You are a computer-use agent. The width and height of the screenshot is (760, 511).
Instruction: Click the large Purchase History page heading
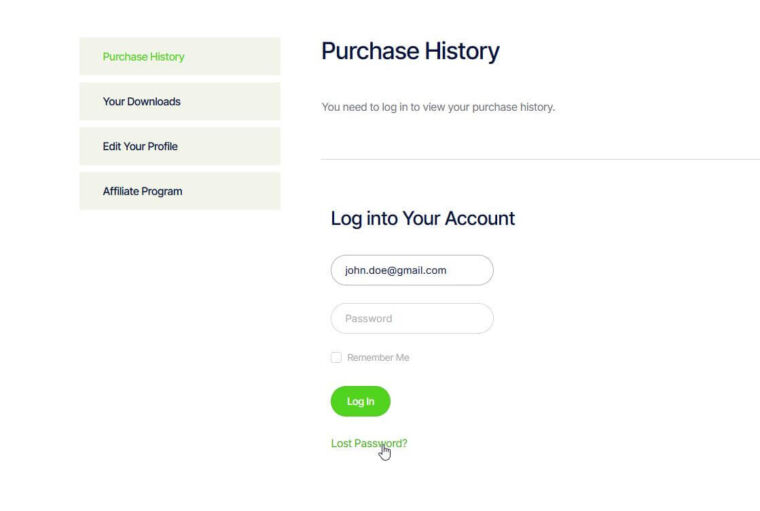point(410,51)
